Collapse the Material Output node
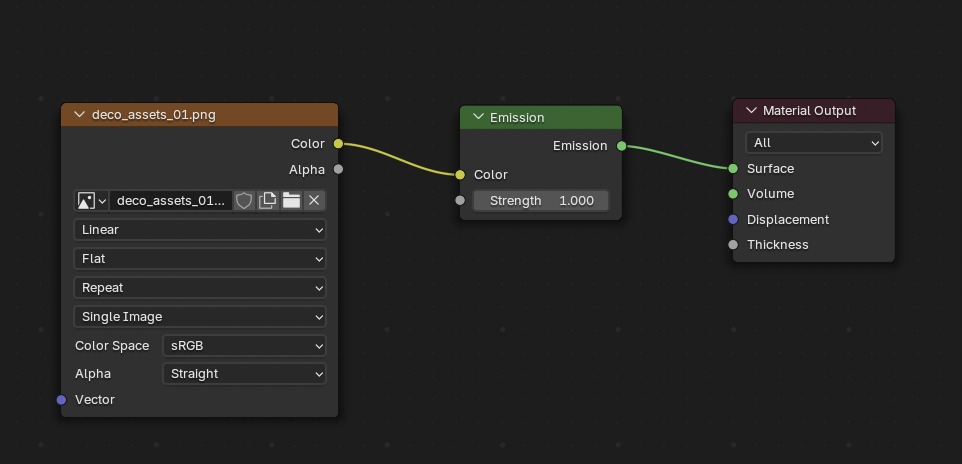The height and width of the screenshot is (464, 962). (751, 111)
